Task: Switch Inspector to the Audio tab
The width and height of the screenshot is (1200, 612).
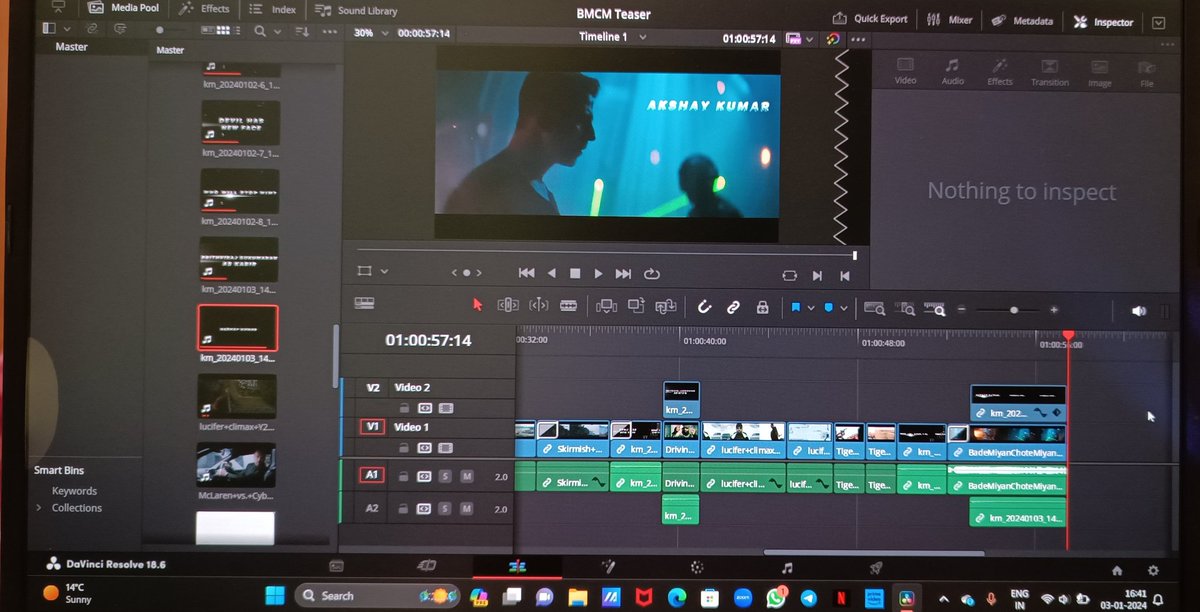Action: [x=952, y=71]
